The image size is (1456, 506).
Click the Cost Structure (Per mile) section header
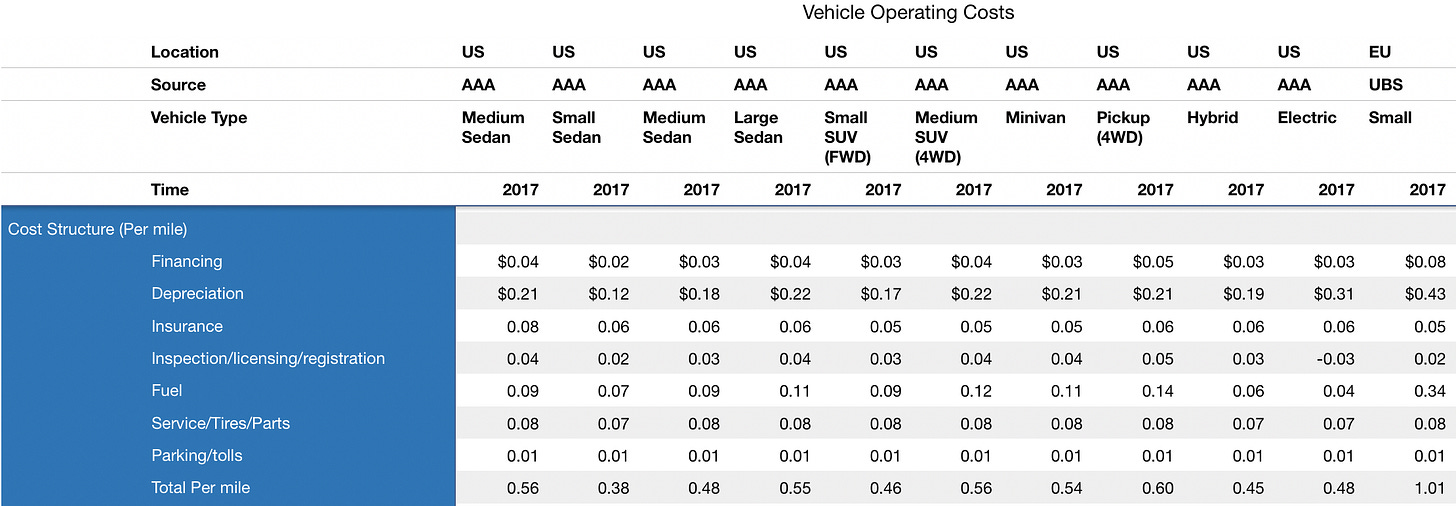click(x=97, y=229)
